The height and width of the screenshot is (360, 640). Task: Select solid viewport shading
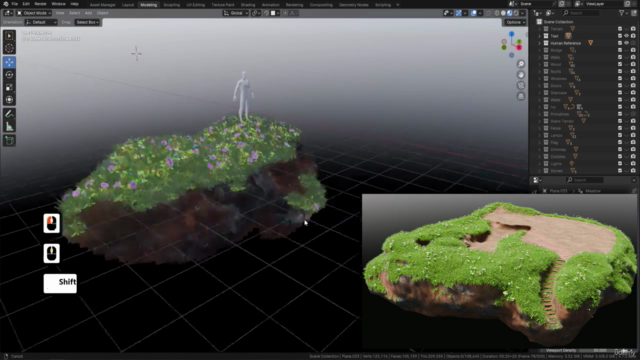[x=503, y=13]
